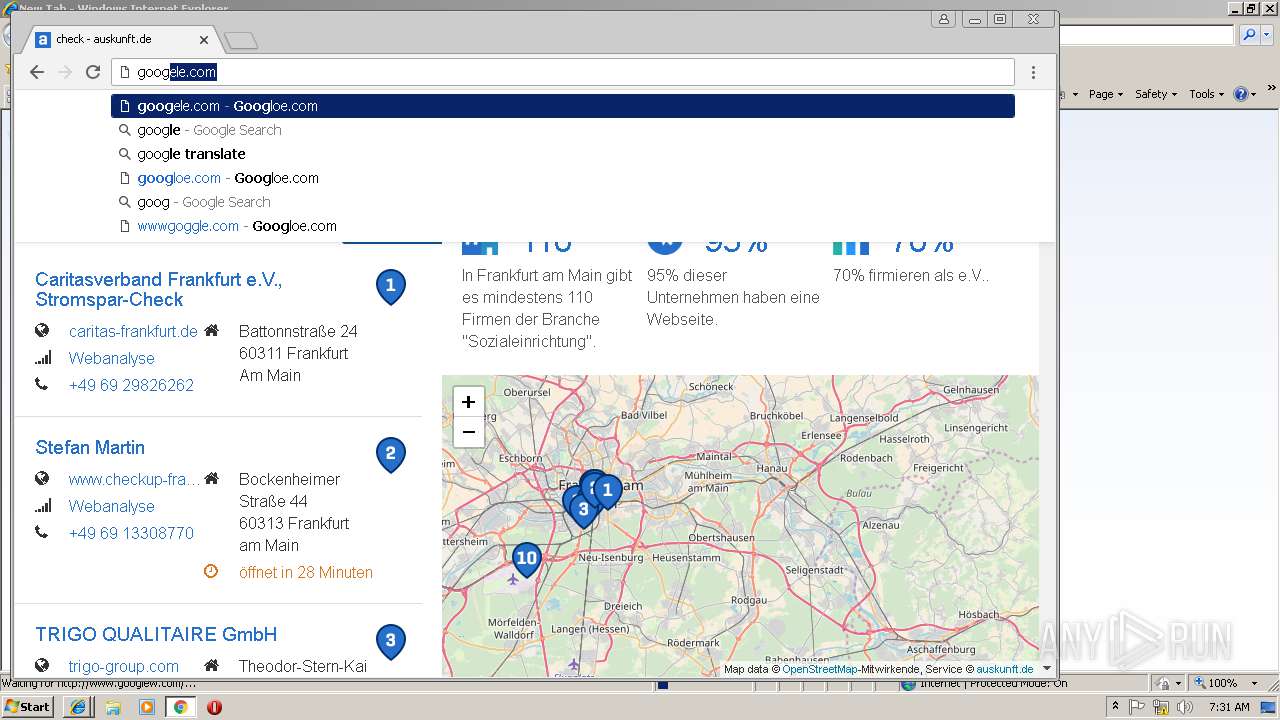The image size is (1280, 720).
Task: Go back in Chrome
Action: tap(37, 72)
